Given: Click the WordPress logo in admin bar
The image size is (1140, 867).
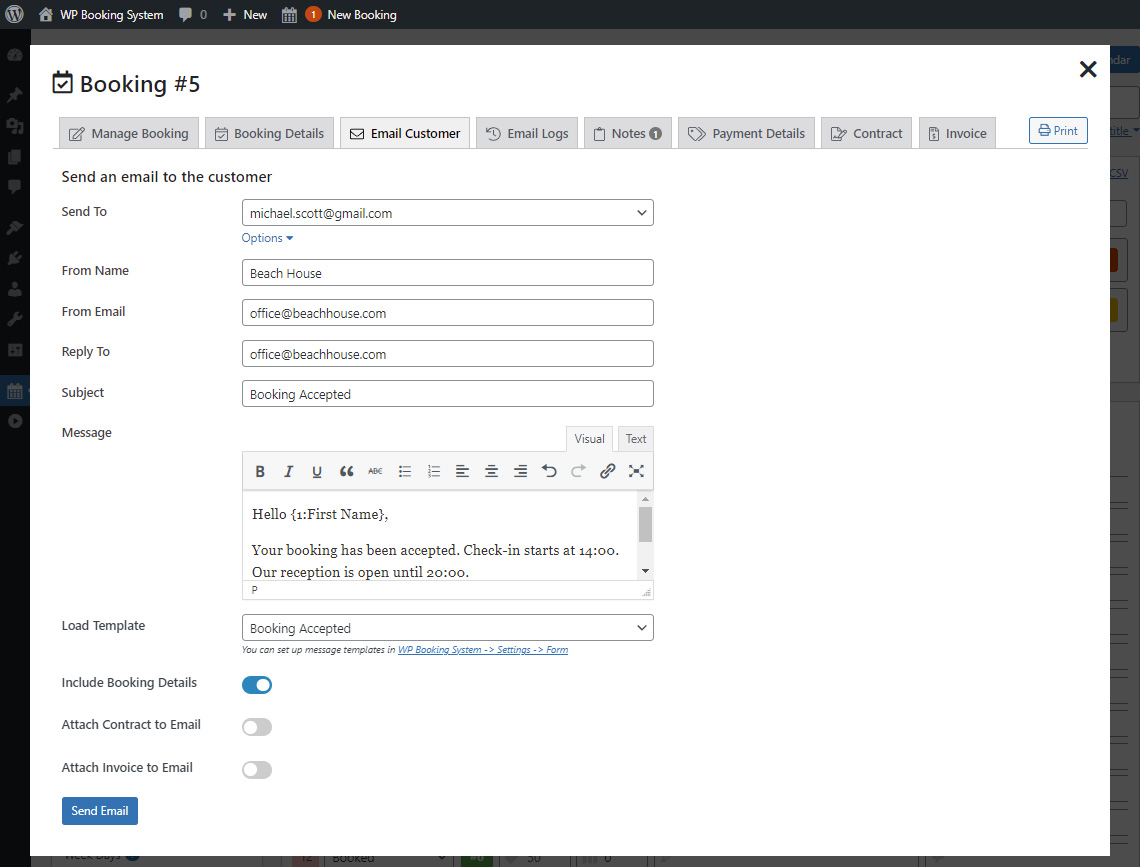Looking at the screenshot, I should click(15, 15).
